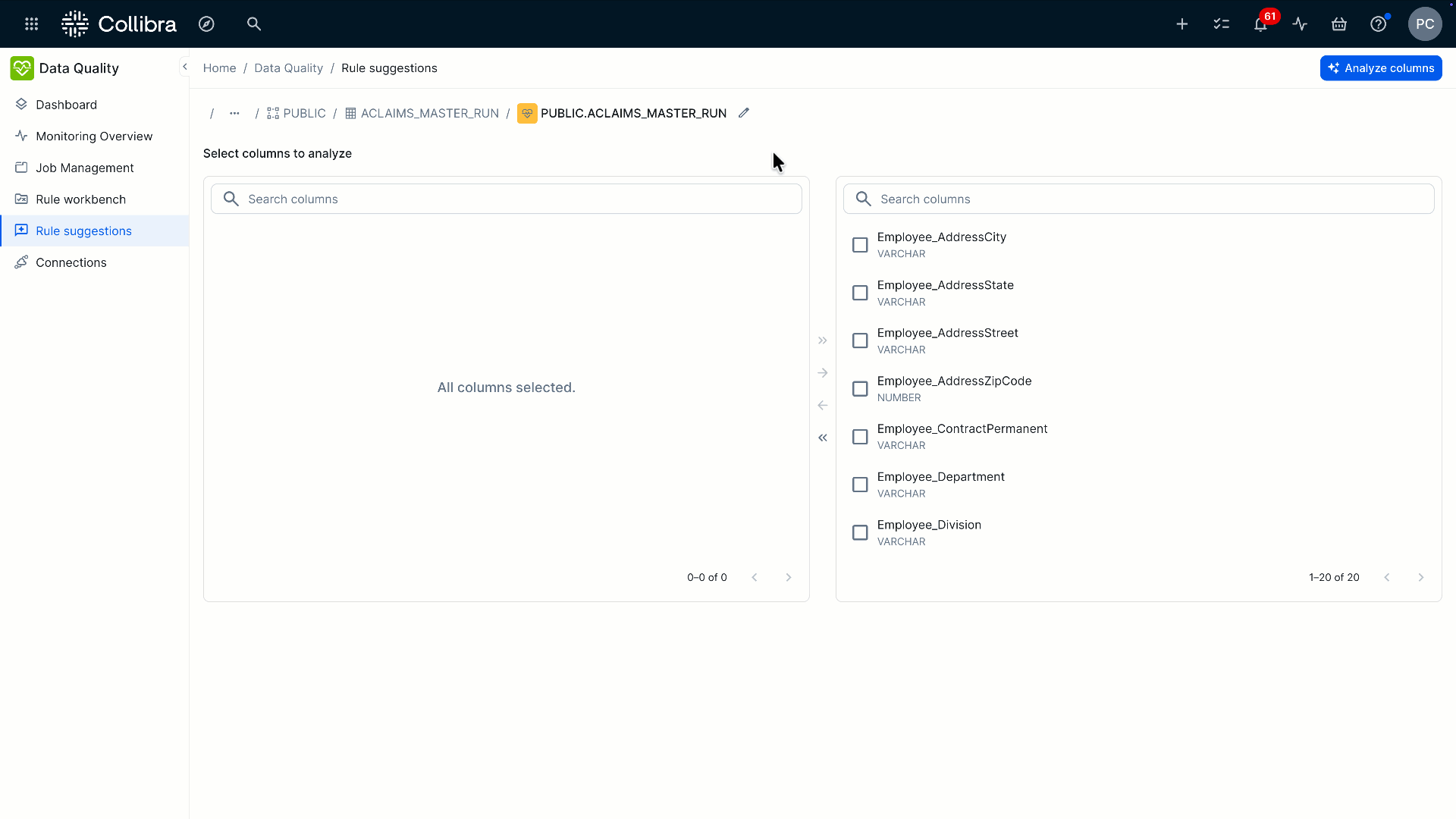Go to previous page in left list

(755, 578)
